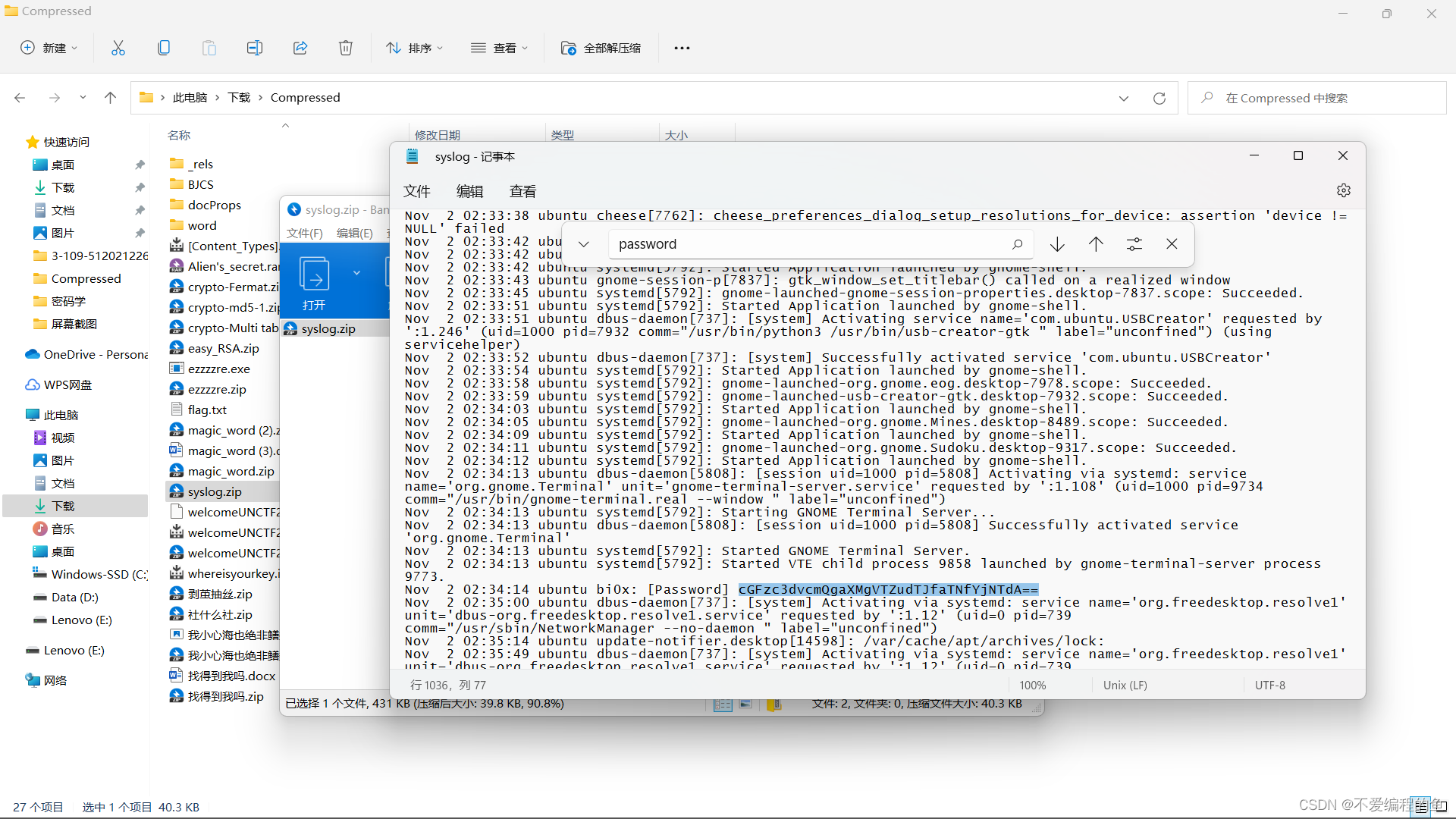The height and width of the screenshot is (819, 1456).
Task: Find the next occurrence of password
Action: [x=1057, y=243]
